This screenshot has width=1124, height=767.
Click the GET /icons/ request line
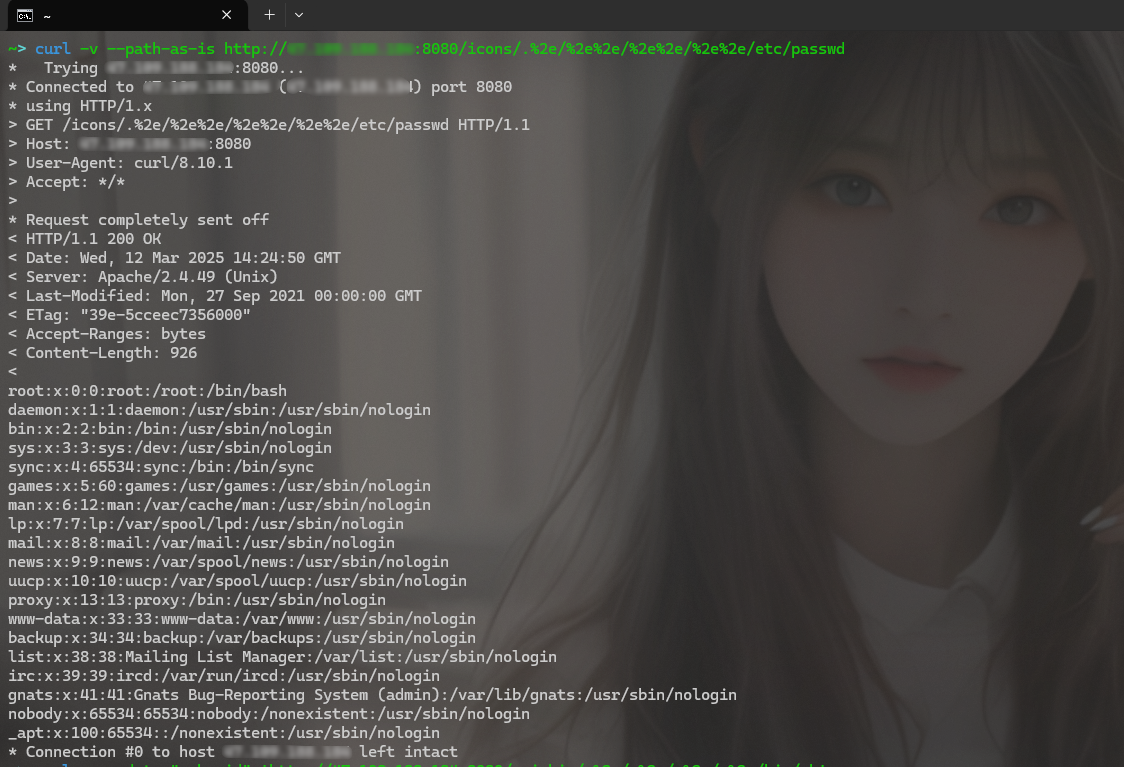pyautogui.click(x=269, y=125)
